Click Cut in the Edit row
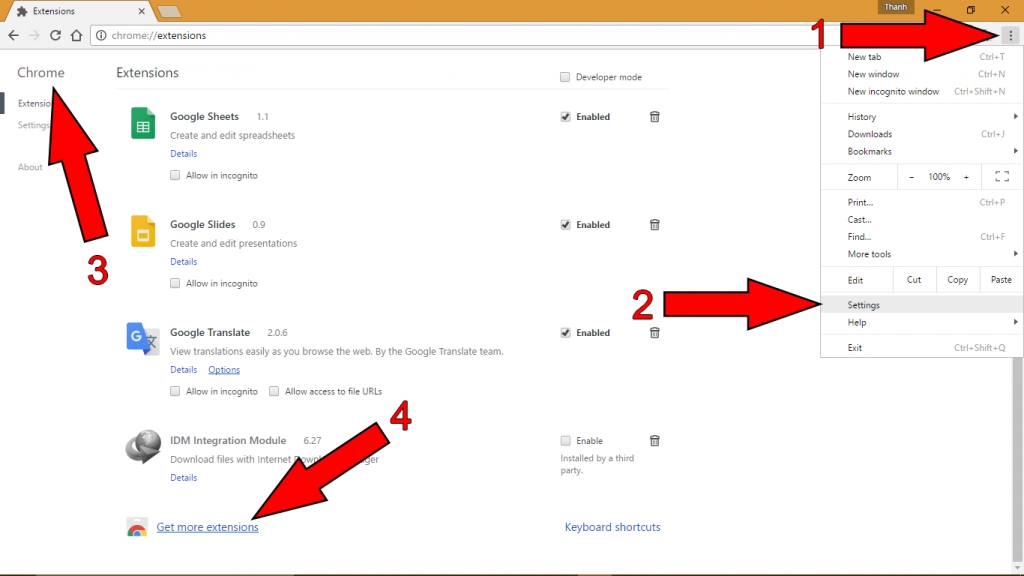The width and height of the screenshot is (1024, 576). click(914, 280)
